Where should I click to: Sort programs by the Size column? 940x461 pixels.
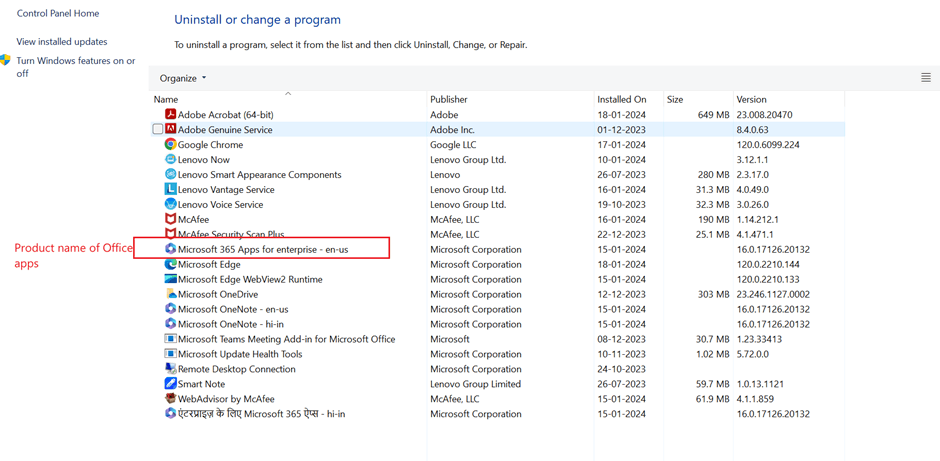(698, 100)
